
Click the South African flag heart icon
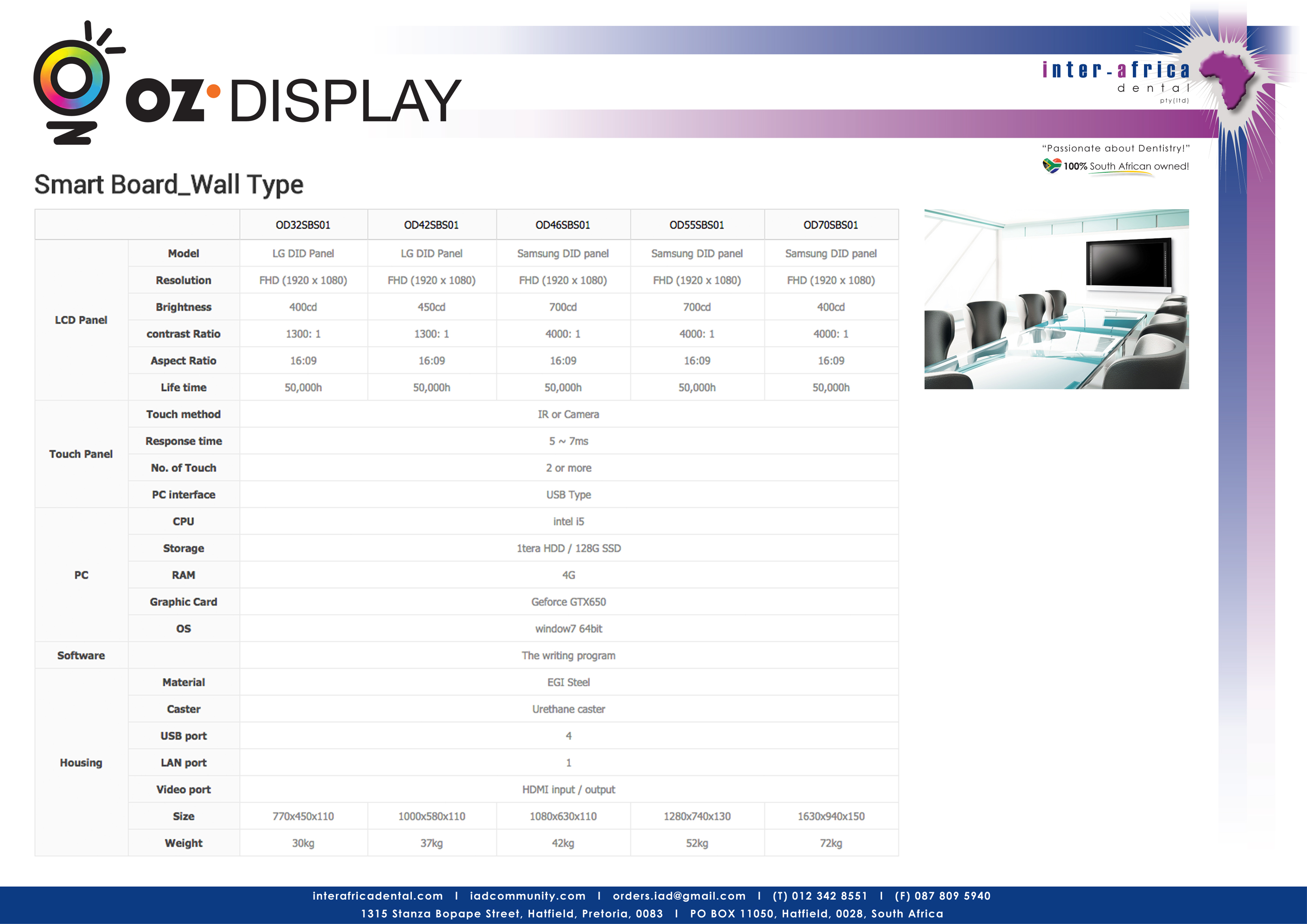tap(1051, 166)
